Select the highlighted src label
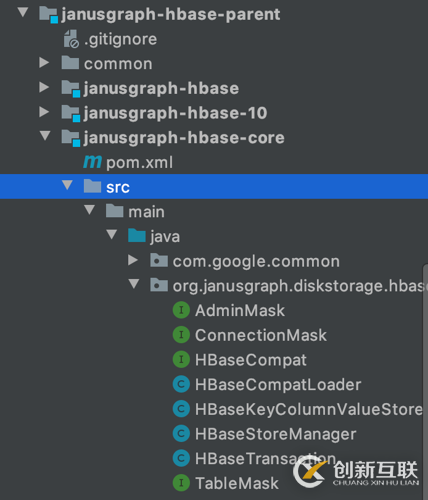The image size is (428, 500). 118,187
